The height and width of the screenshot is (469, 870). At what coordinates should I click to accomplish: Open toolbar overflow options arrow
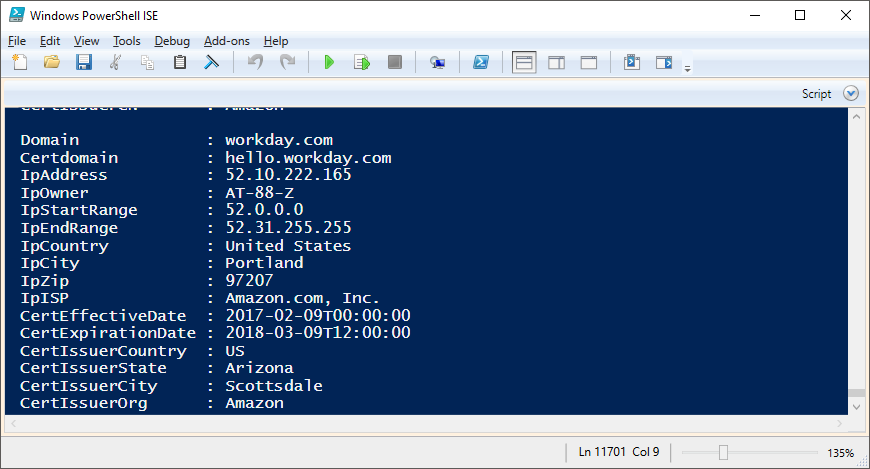[687, 68]
